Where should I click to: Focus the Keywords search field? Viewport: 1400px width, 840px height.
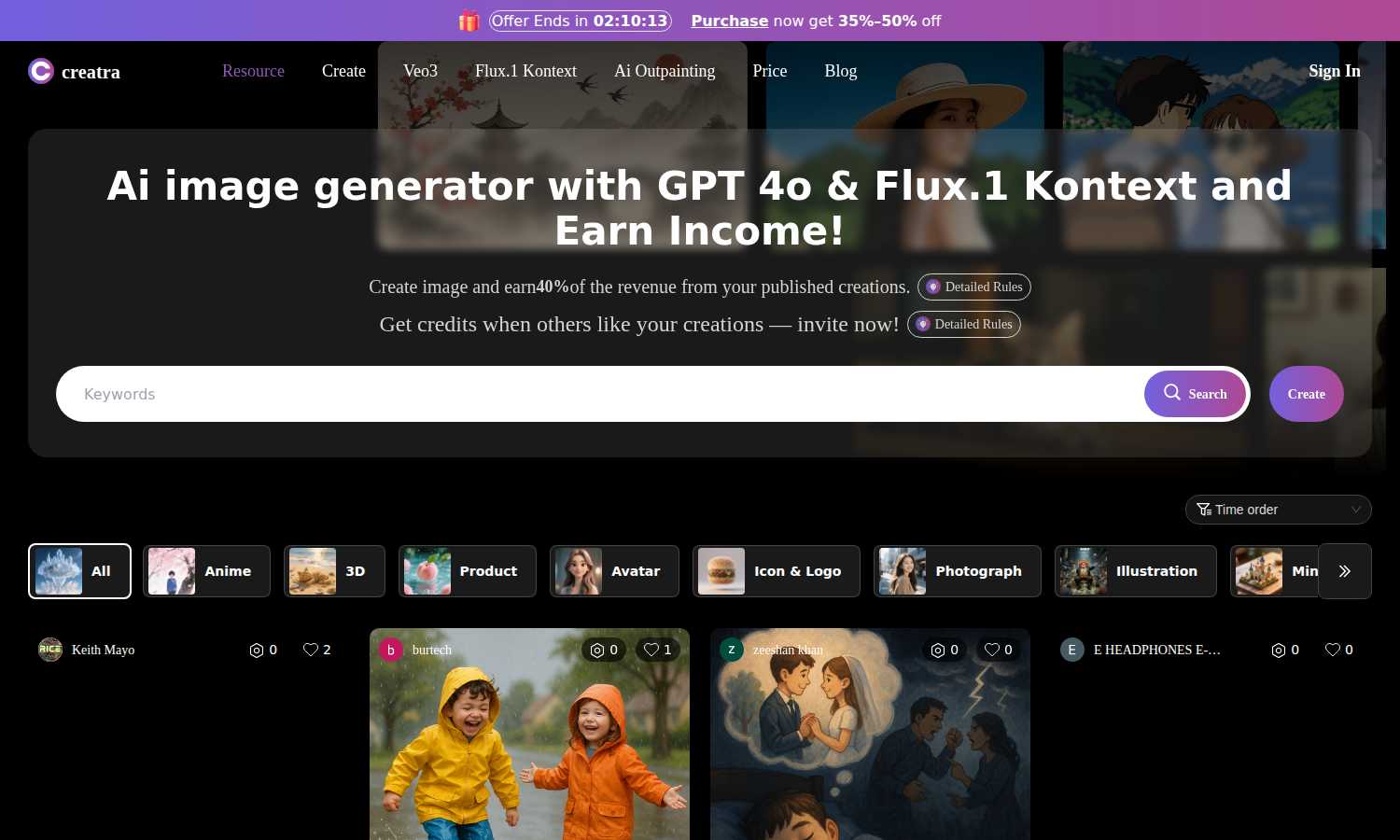599,394
